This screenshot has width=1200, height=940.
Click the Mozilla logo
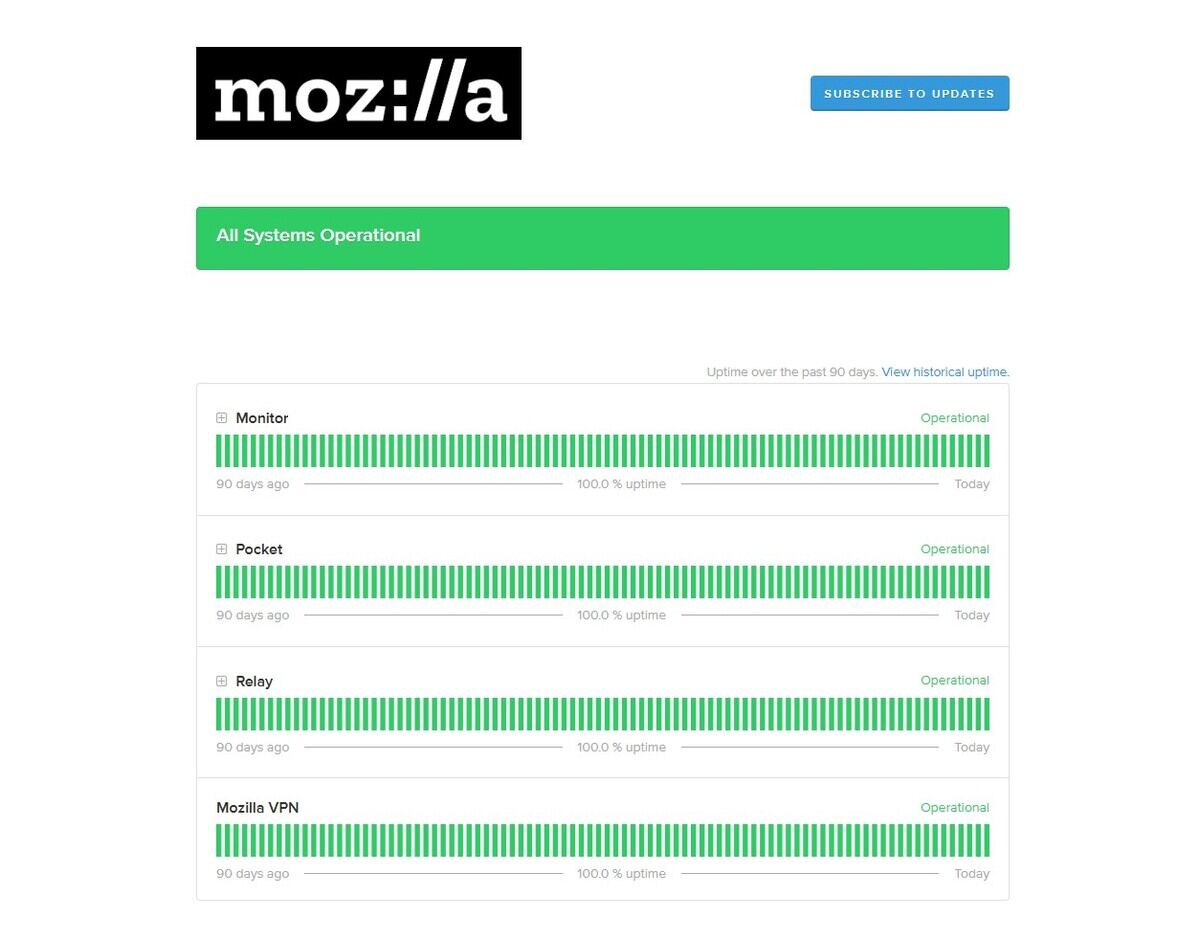tap(358, 93)
